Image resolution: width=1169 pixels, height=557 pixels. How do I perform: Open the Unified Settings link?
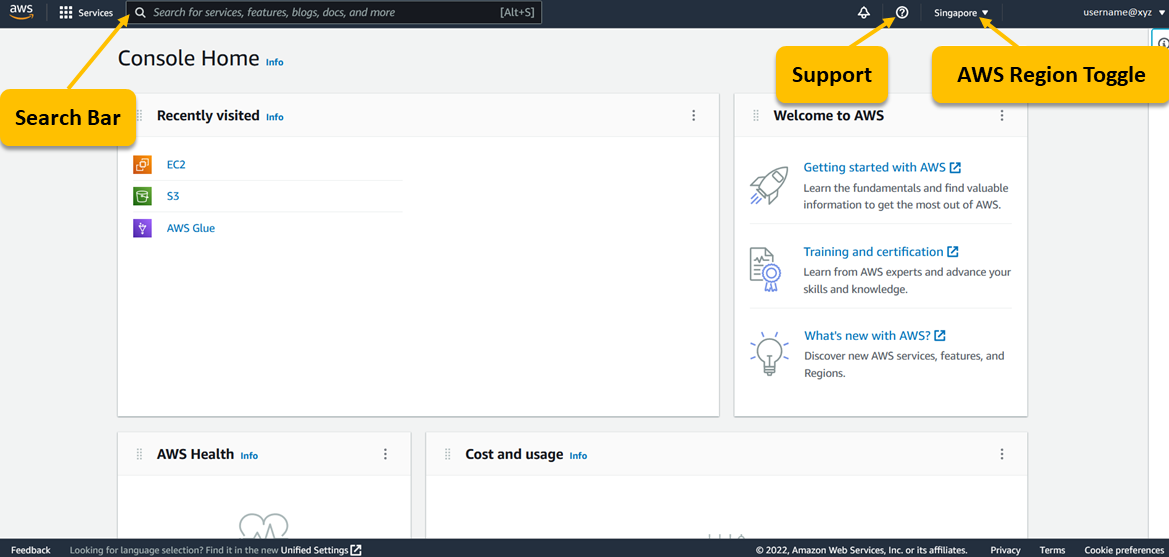315,550
